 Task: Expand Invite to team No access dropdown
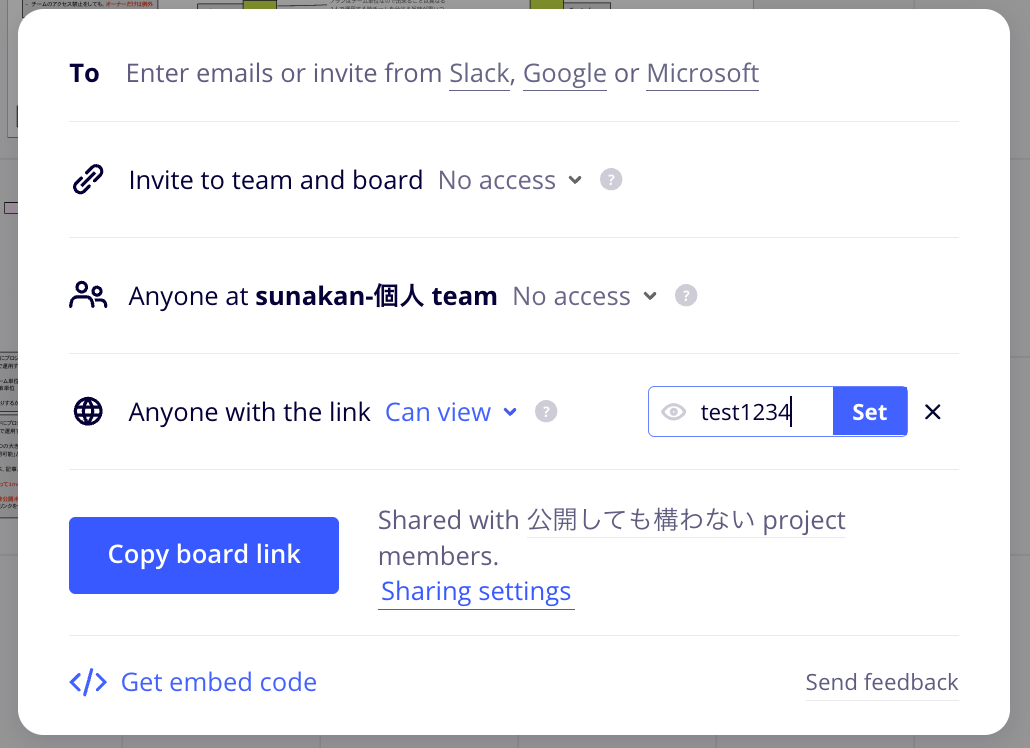coord(510,180)
